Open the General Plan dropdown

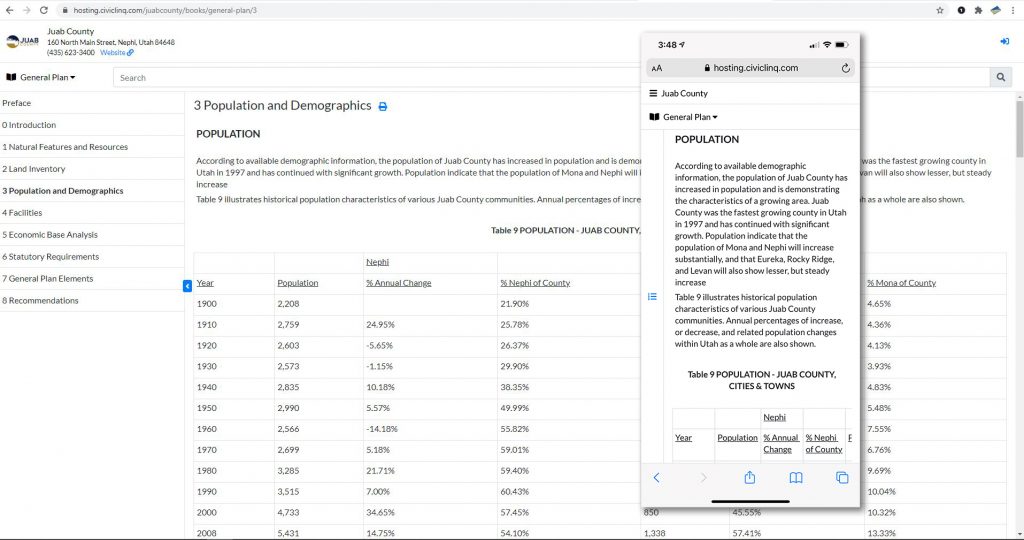click(x=41, y=77)
